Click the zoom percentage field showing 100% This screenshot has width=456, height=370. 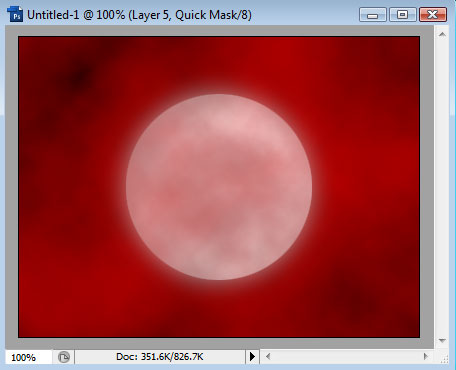[29, 357]
